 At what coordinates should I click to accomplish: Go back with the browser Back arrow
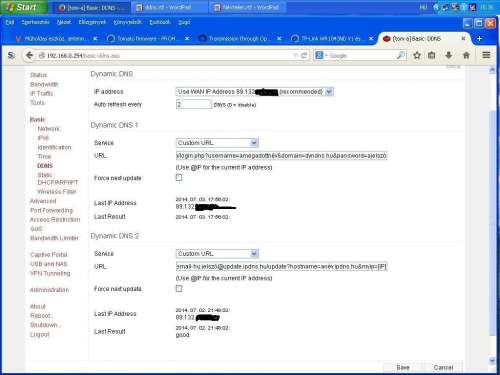pos(29,55)
